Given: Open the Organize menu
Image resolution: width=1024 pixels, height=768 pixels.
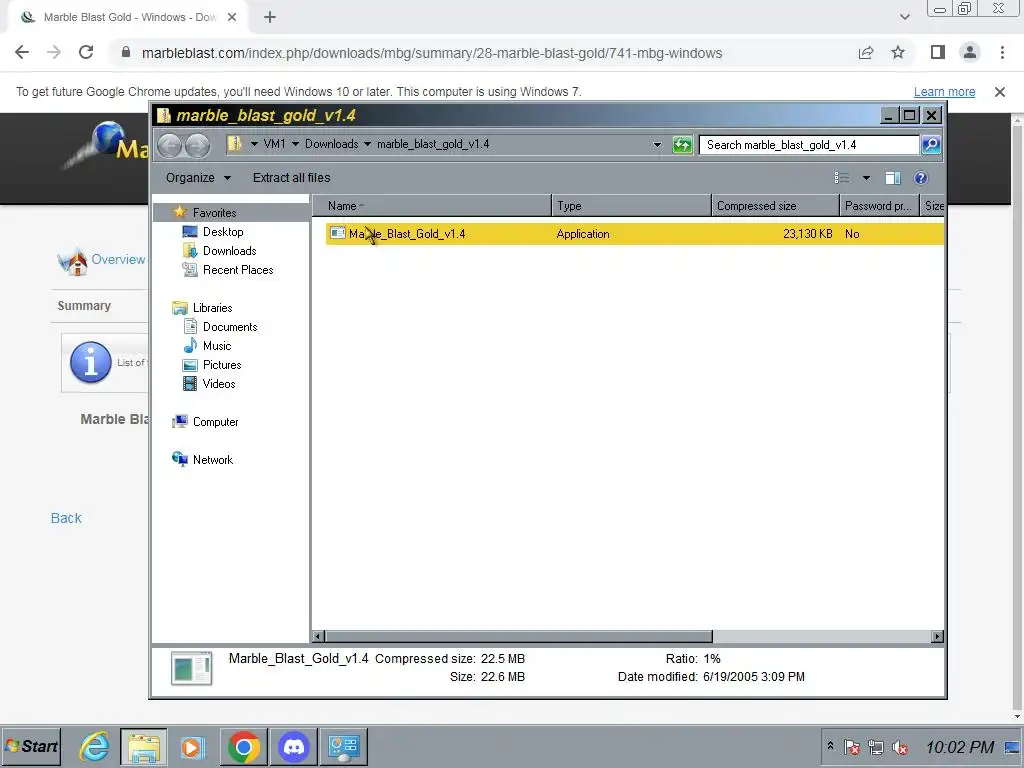Looking at the screenshot, I should click(x=198, y=178).
